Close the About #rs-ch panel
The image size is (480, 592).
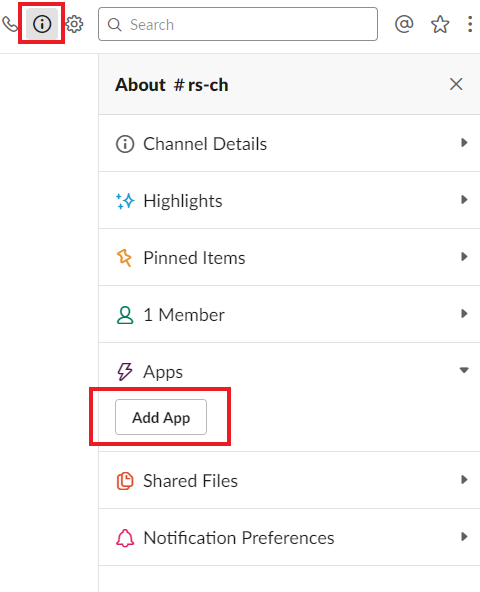click(x=456, y=84)
